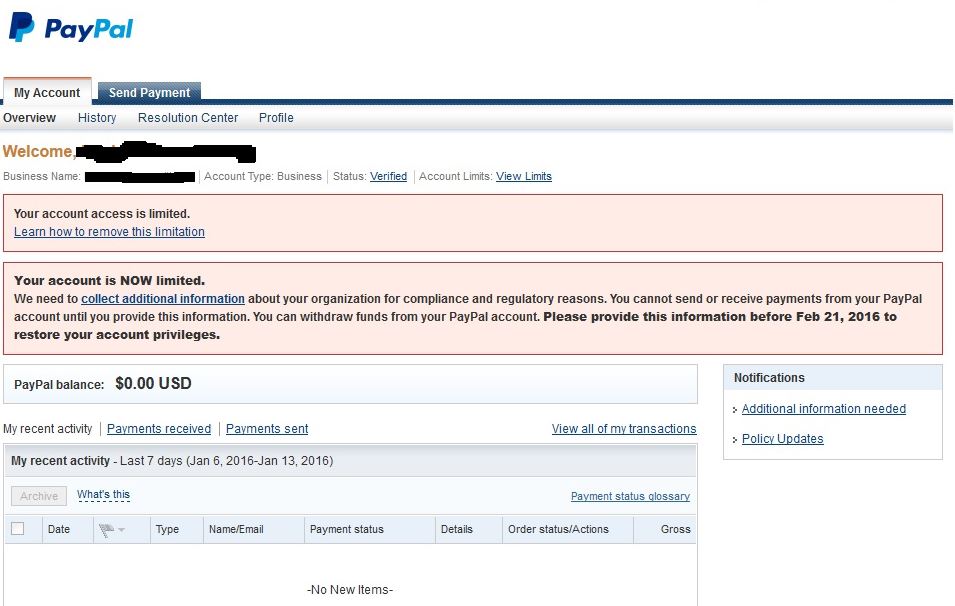The width and height of the screenshot is (955, 606).
Task: Follow the collect additional information link
Action: point(163,298)
